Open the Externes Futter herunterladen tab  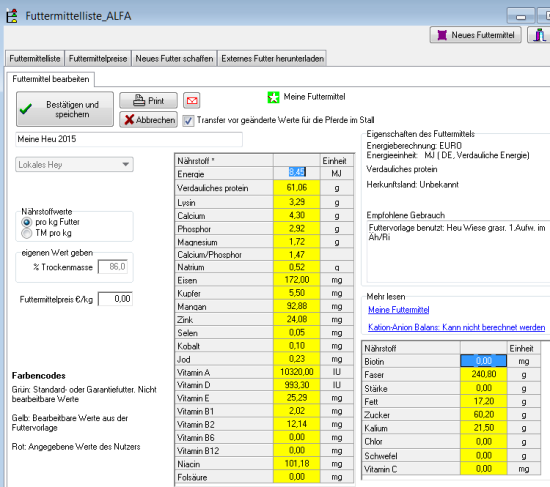(273, 59)
